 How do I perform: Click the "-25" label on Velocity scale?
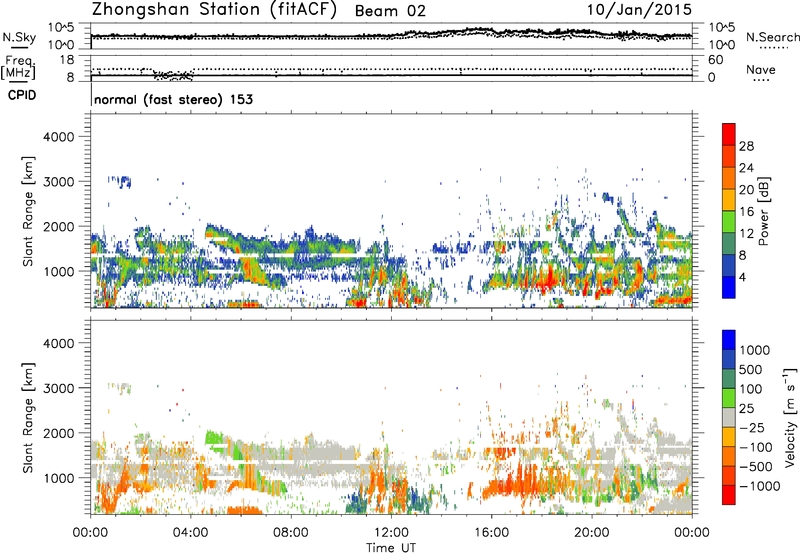pos(751,427)
